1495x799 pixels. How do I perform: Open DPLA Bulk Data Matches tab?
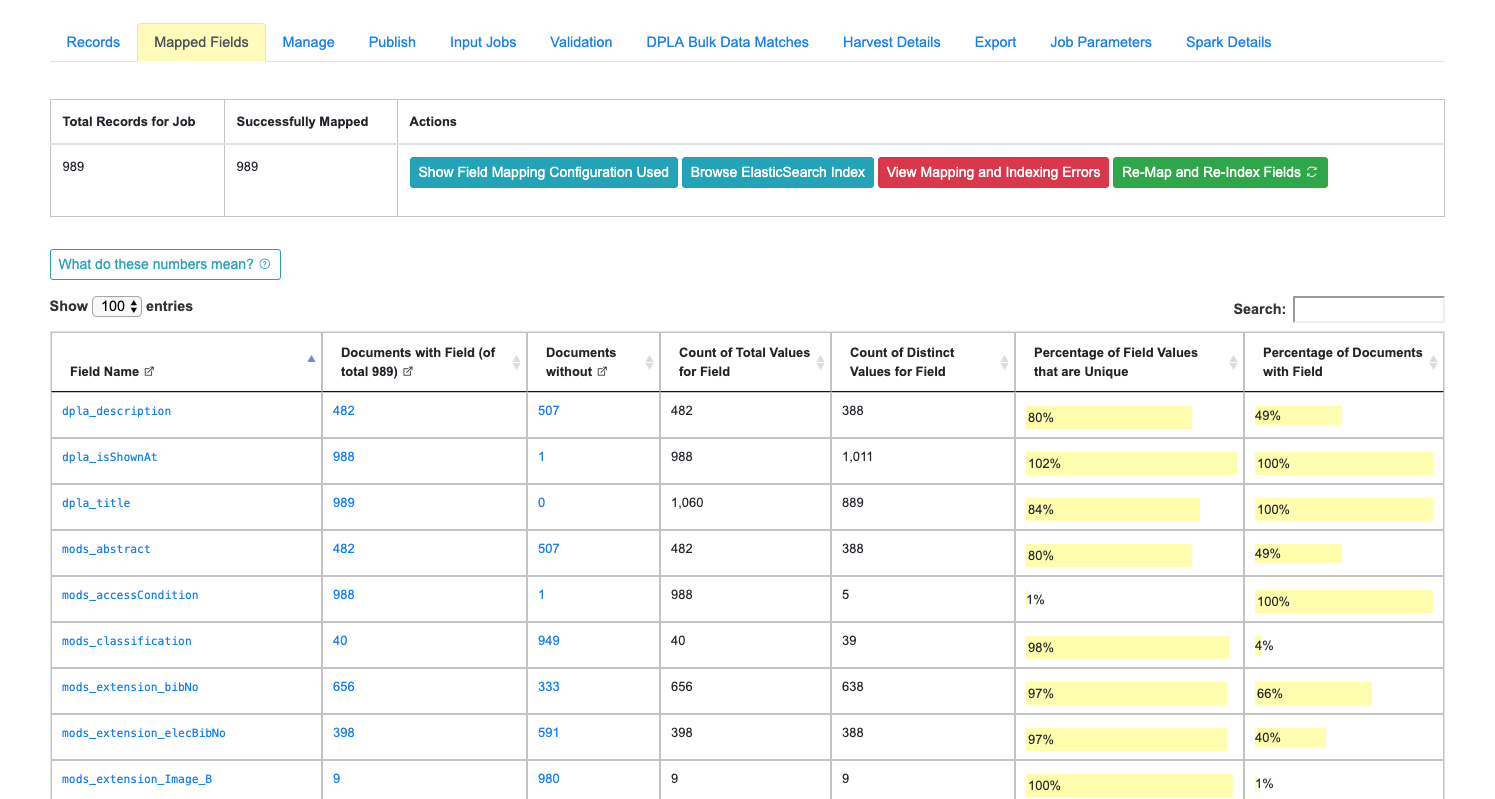tap(727, 42)
